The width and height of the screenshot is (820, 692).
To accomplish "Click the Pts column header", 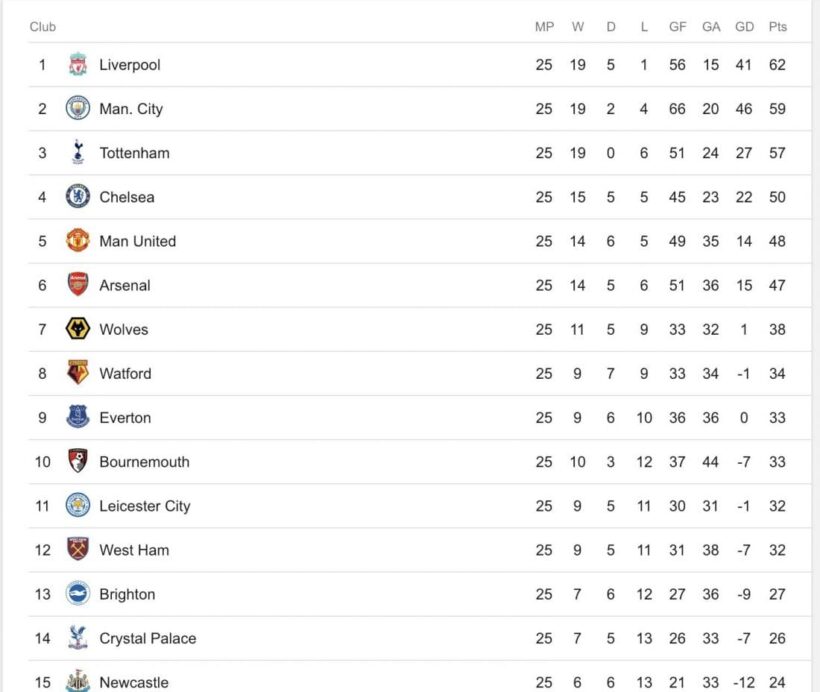I will (777, 27).
